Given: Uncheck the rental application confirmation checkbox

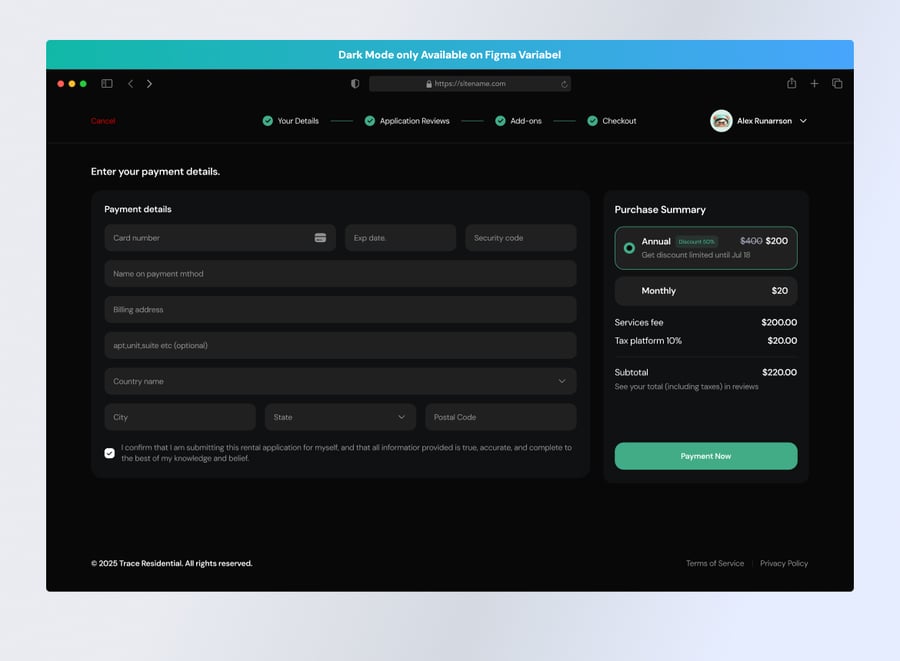Looking at the screenshot, I should (x=110, y=453).
